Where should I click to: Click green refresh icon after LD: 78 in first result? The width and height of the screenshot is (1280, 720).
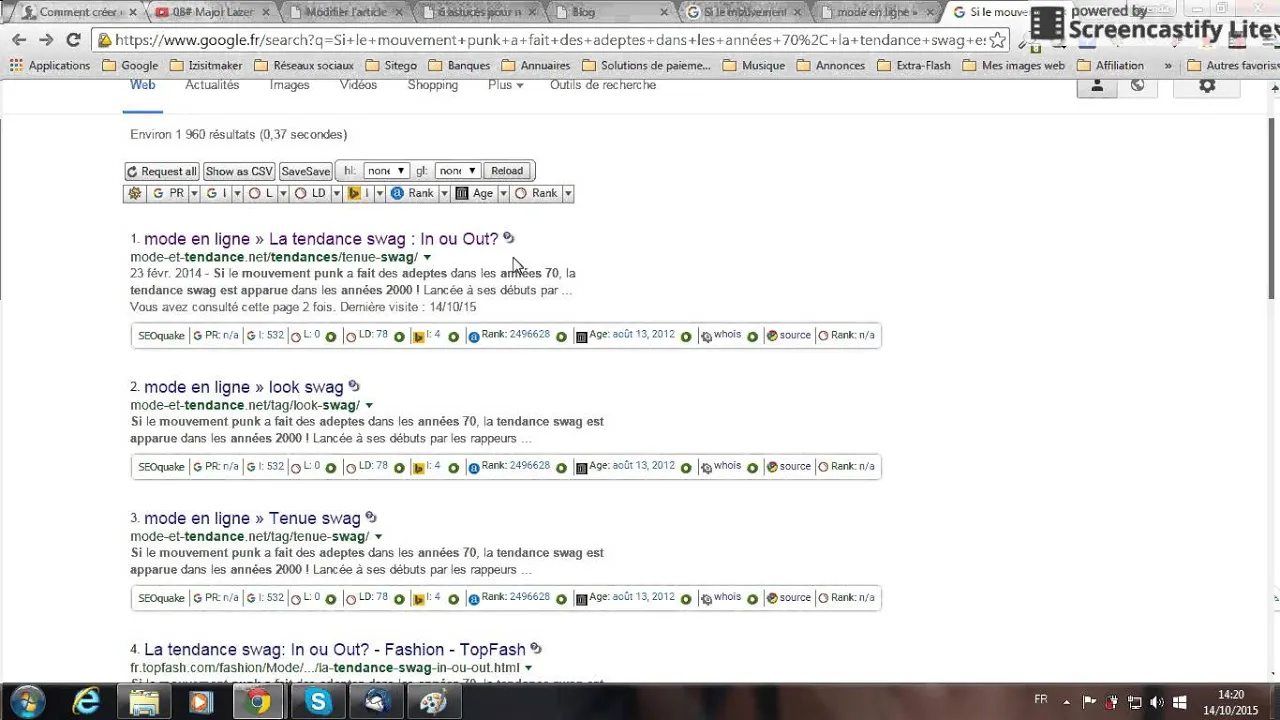pos(399,337)
